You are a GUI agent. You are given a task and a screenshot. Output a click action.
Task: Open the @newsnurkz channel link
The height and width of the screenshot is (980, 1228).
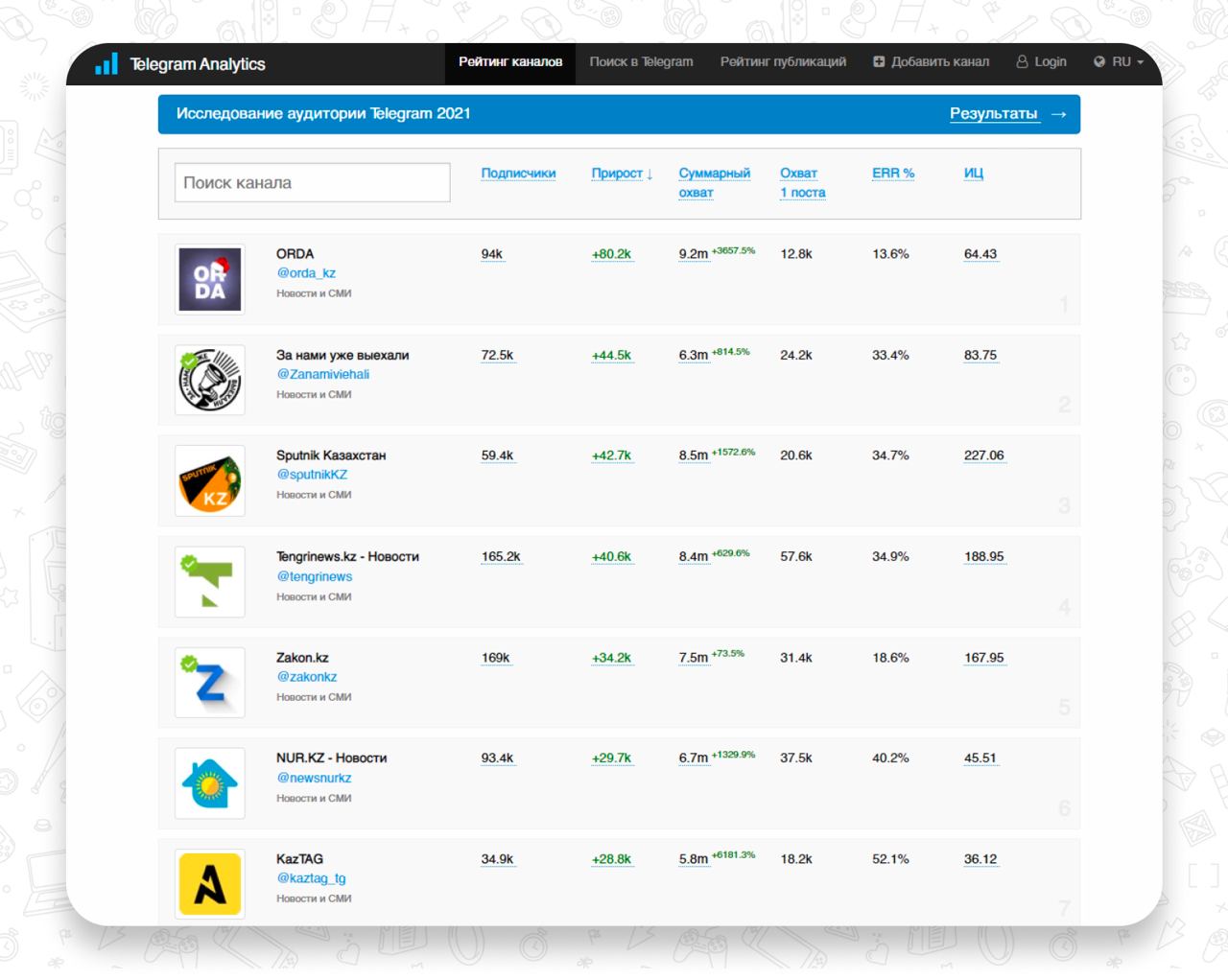pyautogui.click(x=314, y=778)
